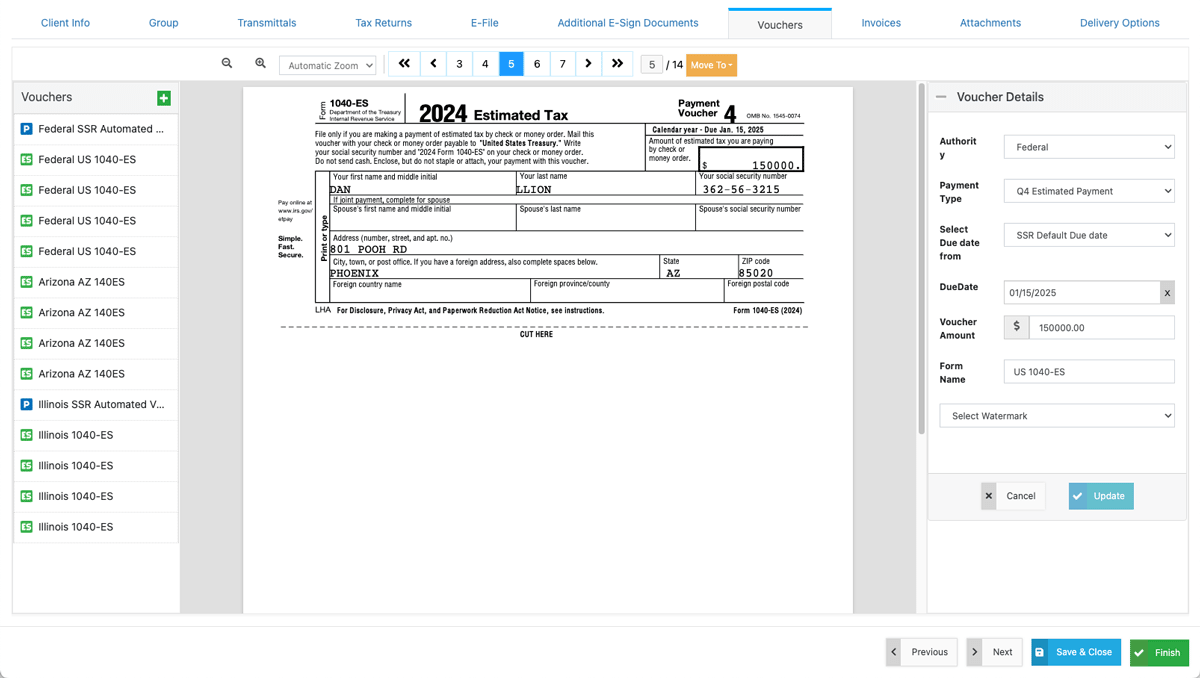Image resolution: width=1200 pixels, height=678 pixels.
Task: Open the Authority dropdown showing Federal
Action: coord(1088,147)
